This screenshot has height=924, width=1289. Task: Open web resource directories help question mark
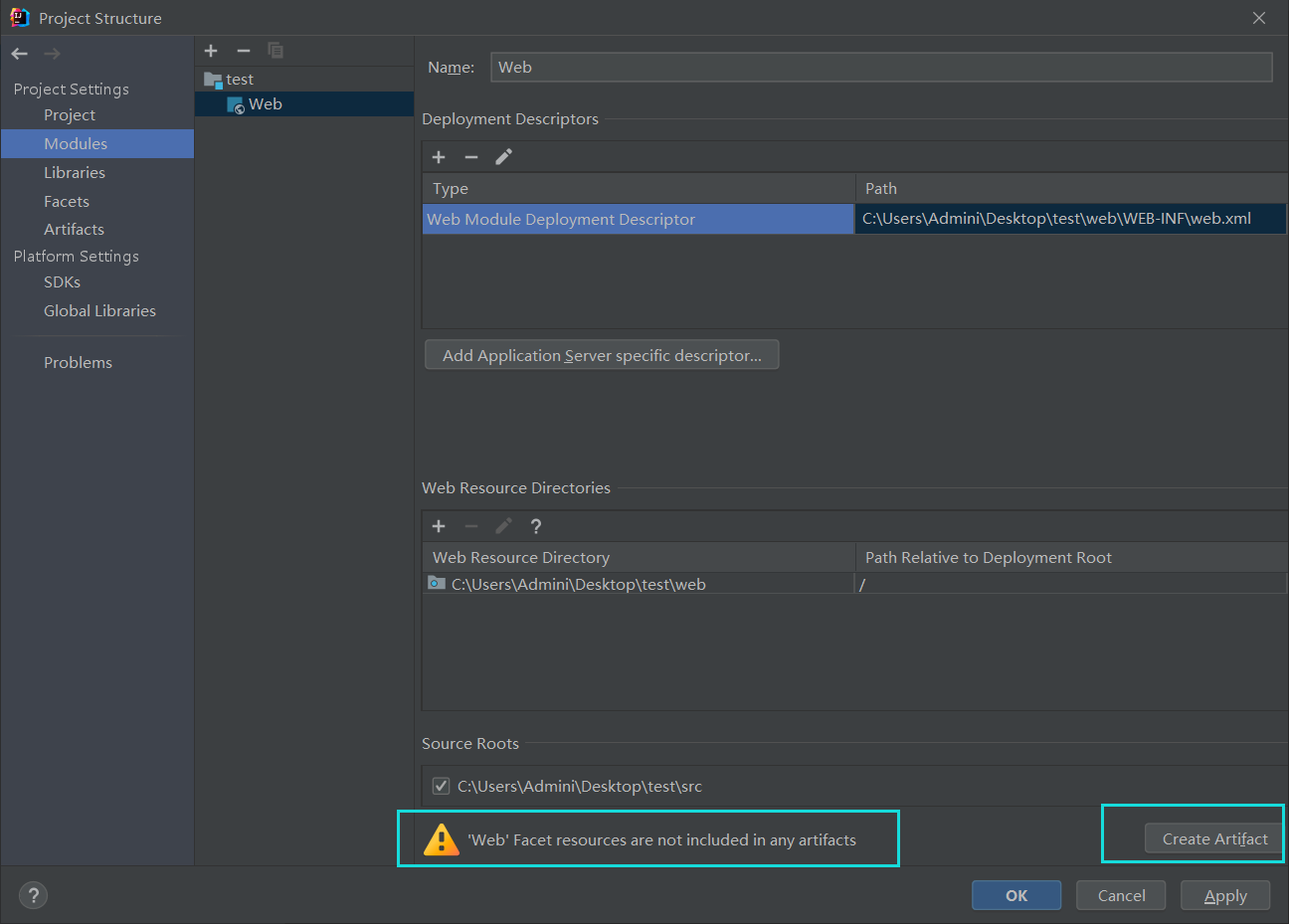536,526
